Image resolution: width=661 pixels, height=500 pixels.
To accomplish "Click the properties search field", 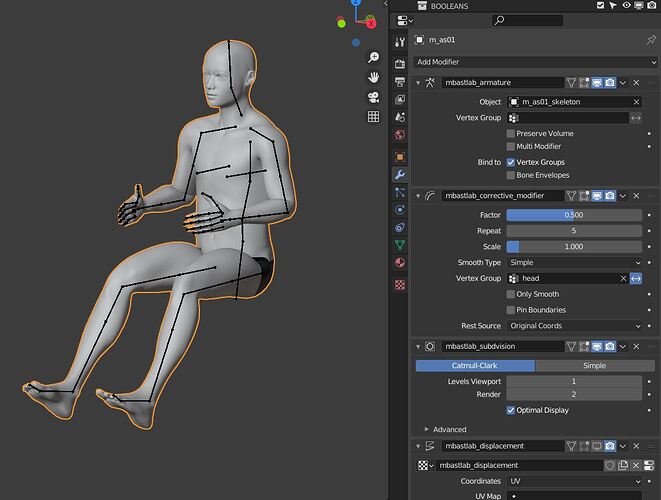I will click(527, 20).
